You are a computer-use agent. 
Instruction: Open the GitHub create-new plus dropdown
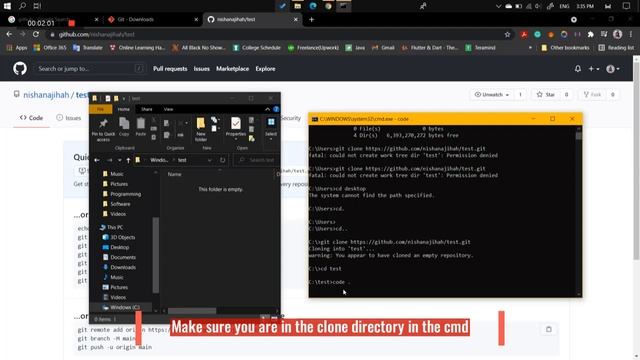[593, 69]
